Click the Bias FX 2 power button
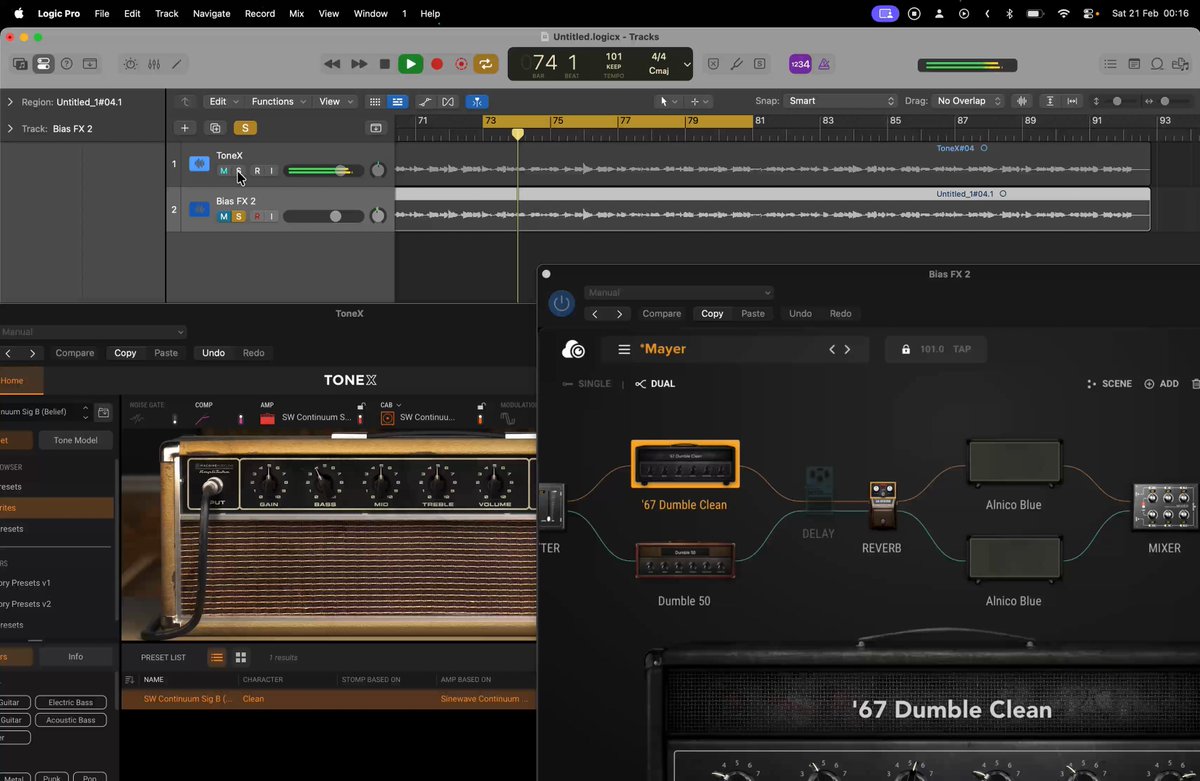The width and height of the screenshot is (1200, 781). point(562,303)
